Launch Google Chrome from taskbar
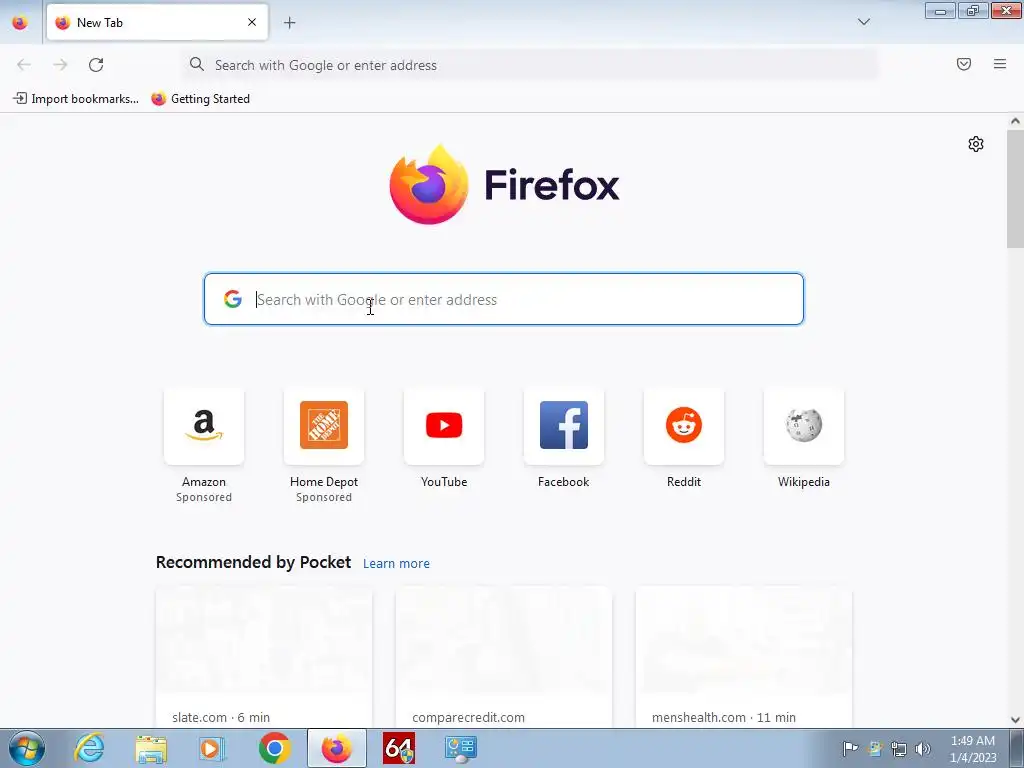 [x=274, y=748]
